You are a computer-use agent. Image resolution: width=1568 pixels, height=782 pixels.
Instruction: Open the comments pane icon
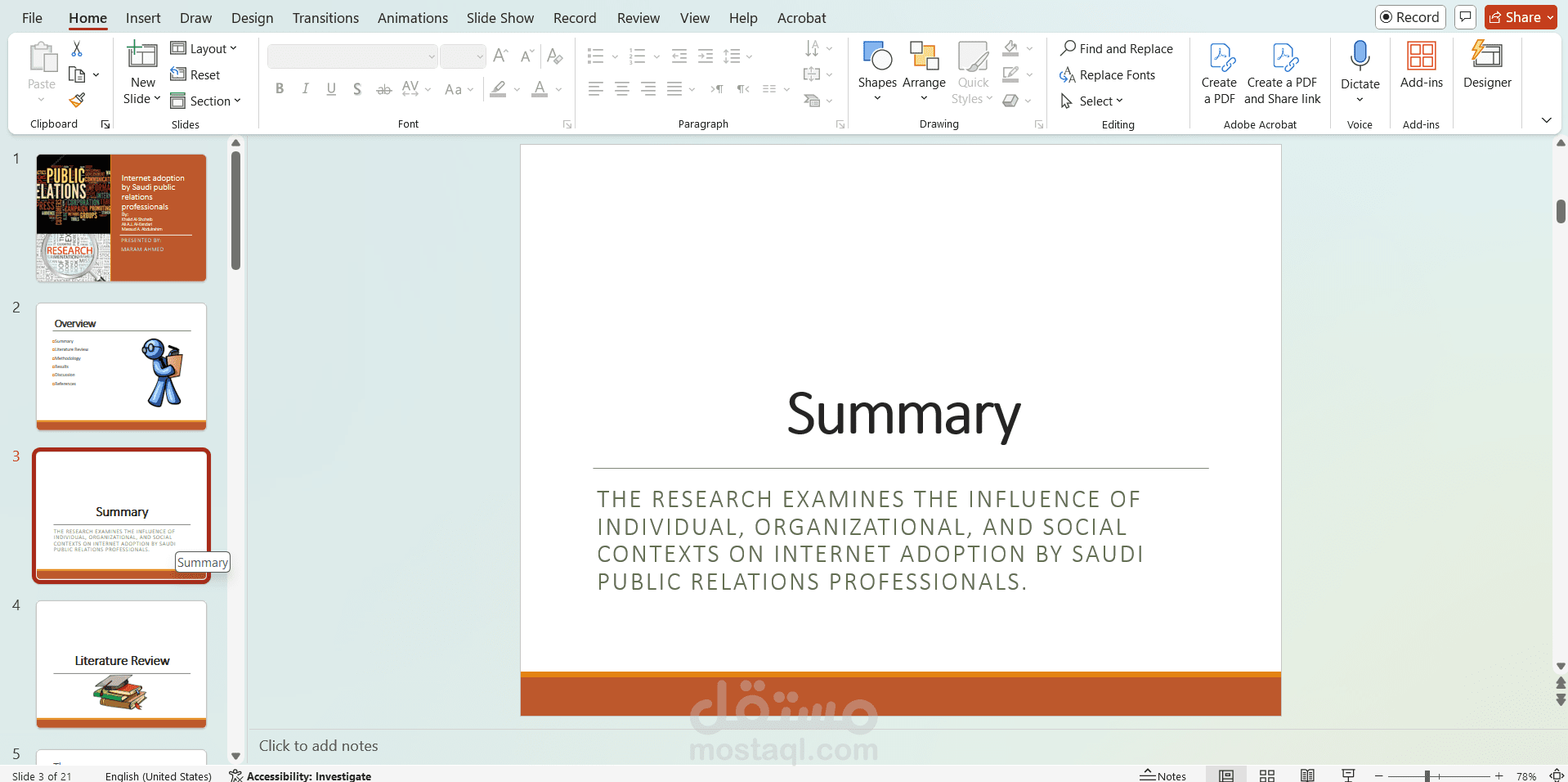pos(1466,17)
